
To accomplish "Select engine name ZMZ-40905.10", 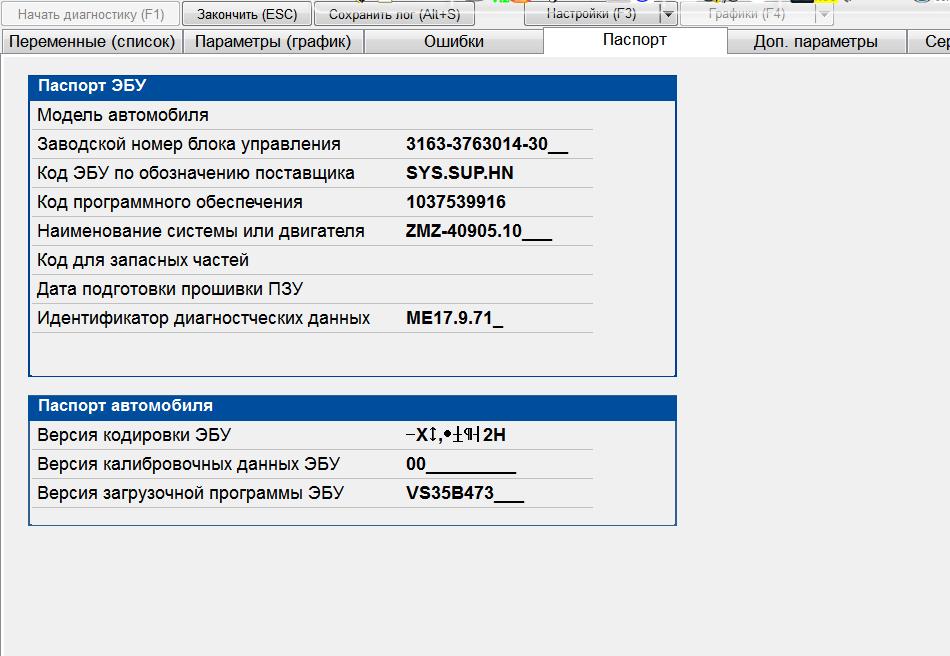I will pyautogui.click(x=479, y=231).
